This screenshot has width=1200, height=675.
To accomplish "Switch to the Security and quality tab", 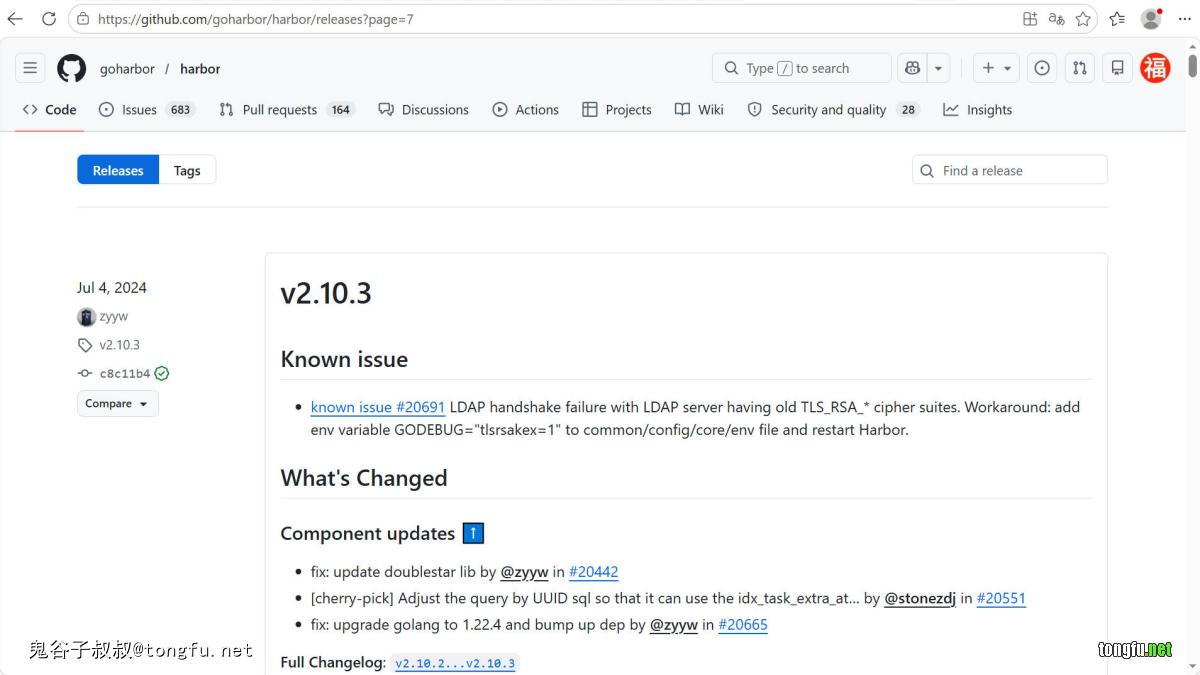I will [x=833, y=110].
